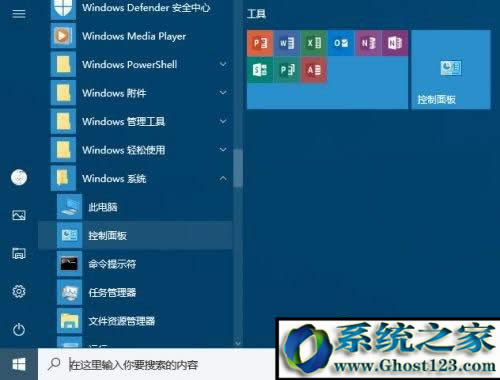Open 文件资源管理器 entry label
Image resolution: width=500 pixels, height=380 pixels.
pos(122,321)
